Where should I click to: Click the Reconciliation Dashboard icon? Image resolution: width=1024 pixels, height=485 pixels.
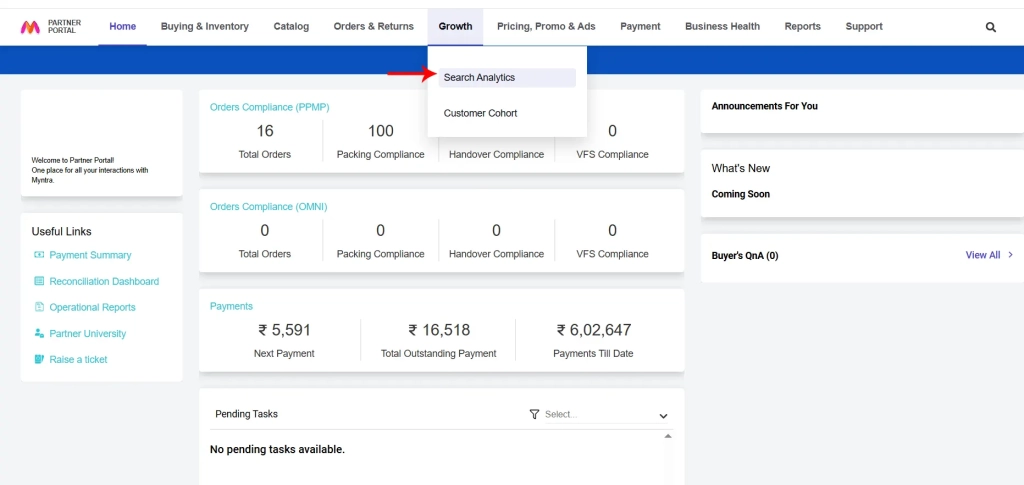point(39,281)
